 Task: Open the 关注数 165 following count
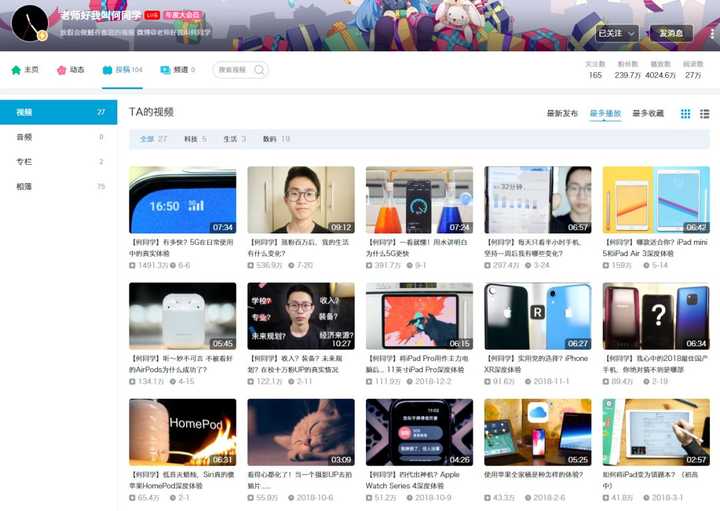tap(595, 70)
